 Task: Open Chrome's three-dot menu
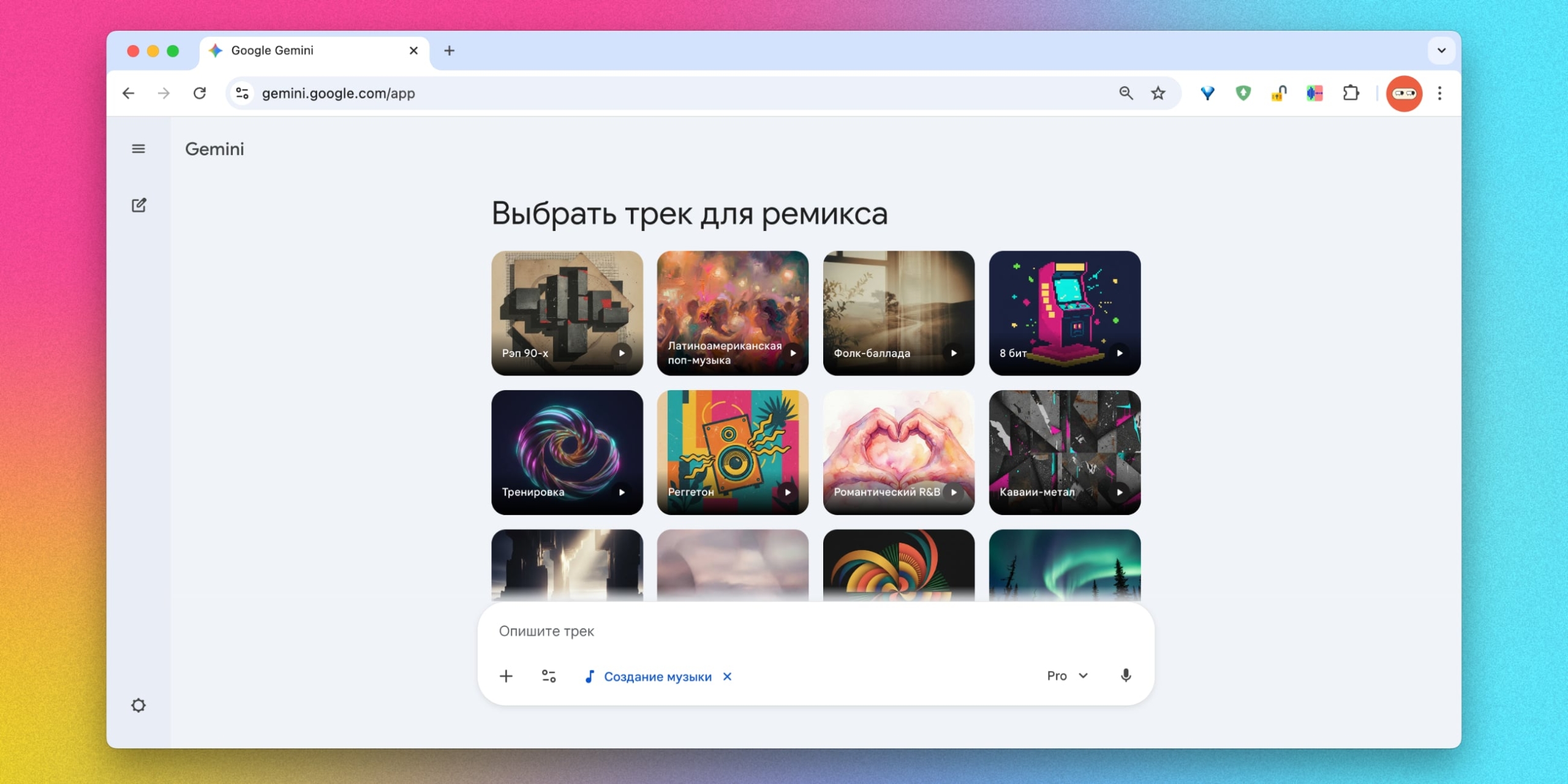pyautogui.click(x=1440, y=93)
